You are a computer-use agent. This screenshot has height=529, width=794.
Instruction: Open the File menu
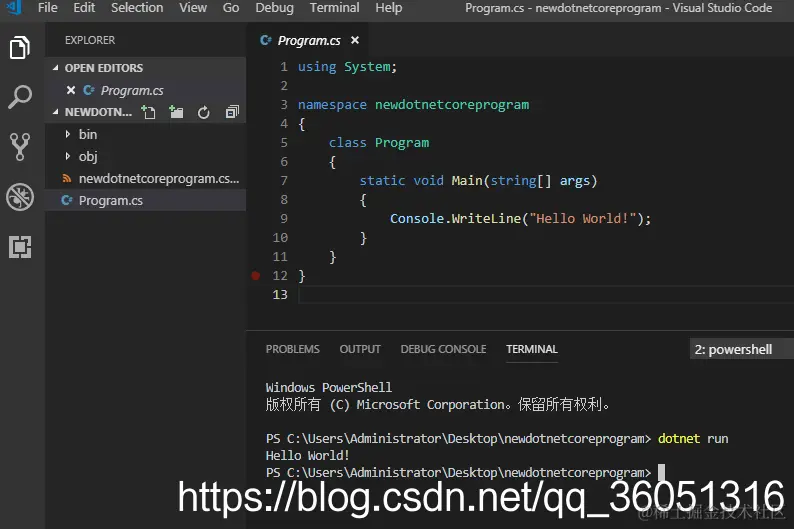click(x=48, y=8)
